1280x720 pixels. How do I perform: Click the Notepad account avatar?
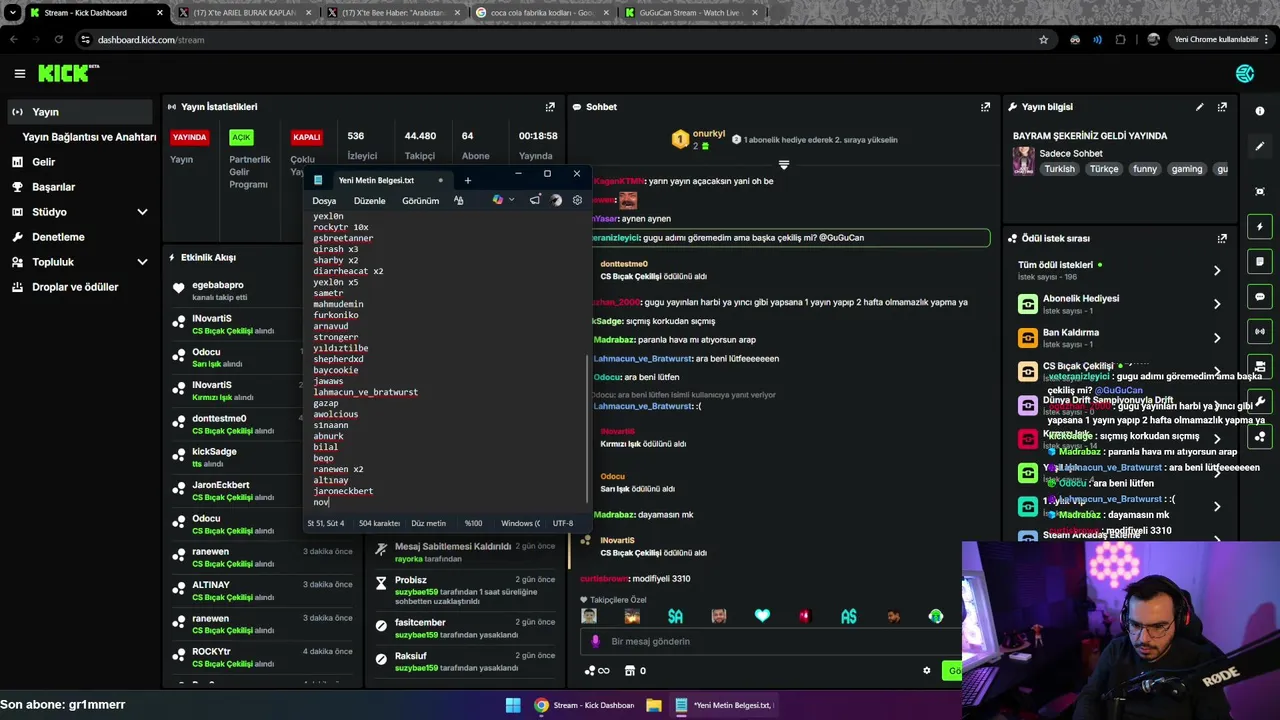(x=557, y=200)
